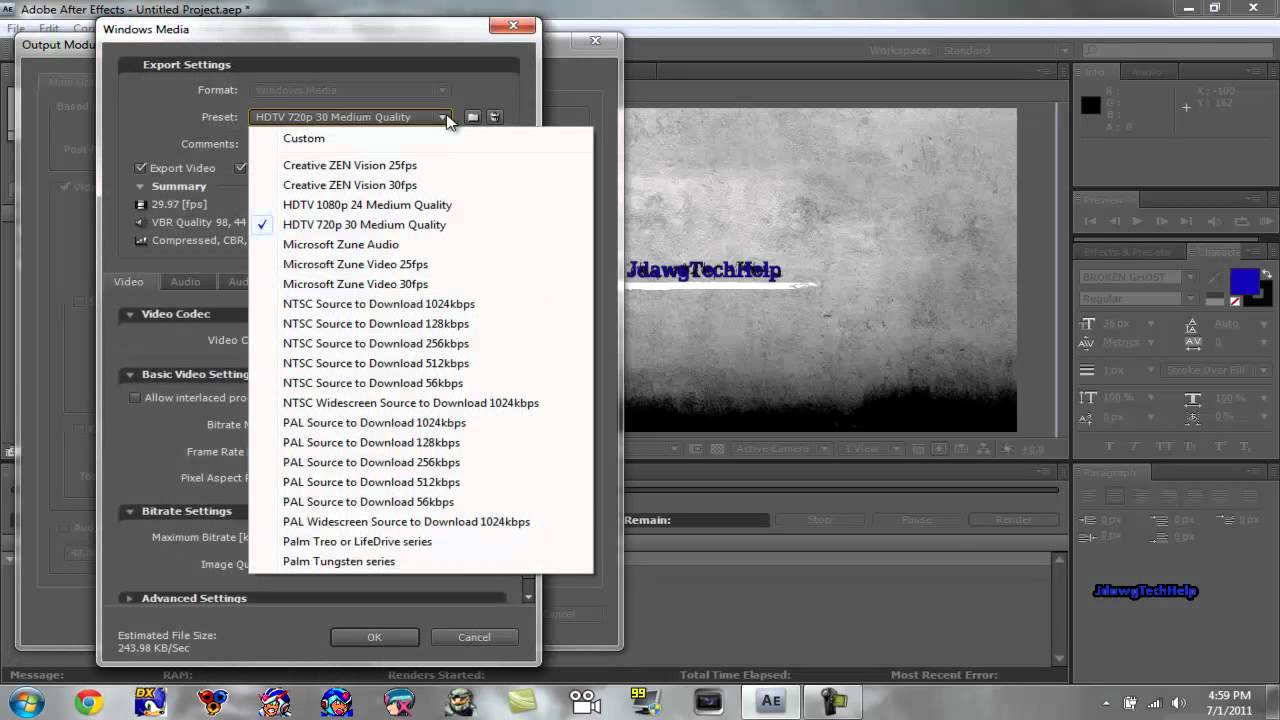Open the Edit menu
The image size is (1280, 720).
[x=49, y=28]
